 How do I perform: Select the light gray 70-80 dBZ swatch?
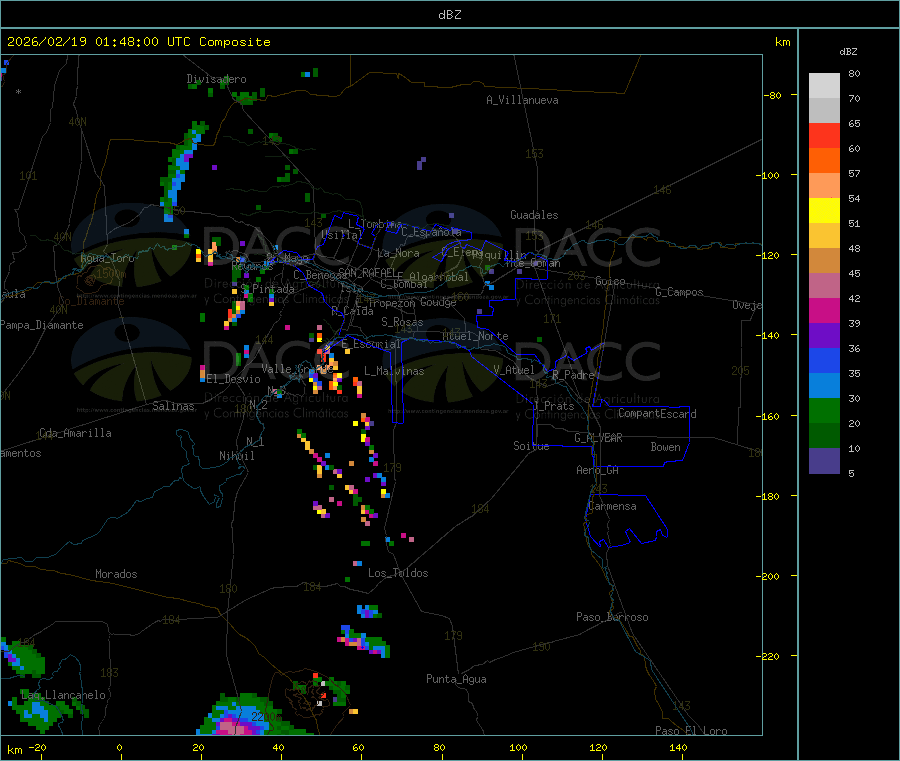coord(824,86)
